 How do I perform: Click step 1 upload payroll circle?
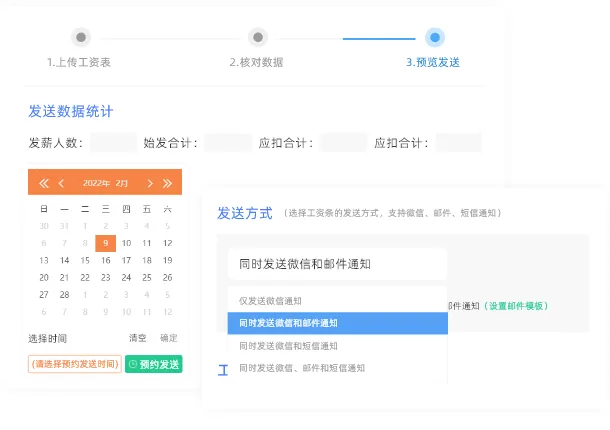tap(81, 37)
